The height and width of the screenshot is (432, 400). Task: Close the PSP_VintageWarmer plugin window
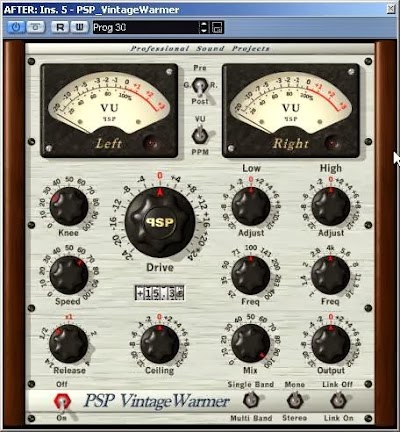391,9
